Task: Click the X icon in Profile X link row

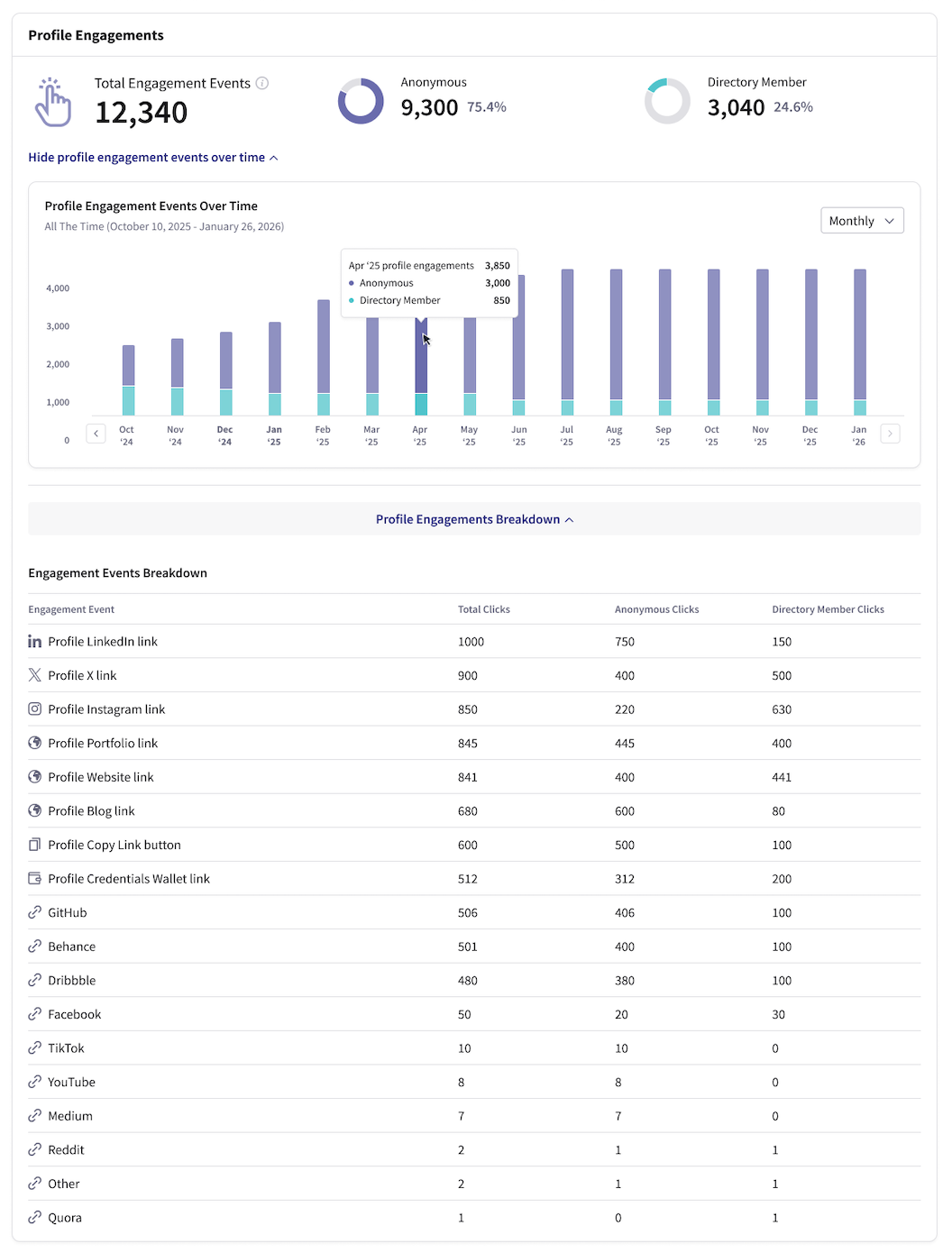Action: 34,675
